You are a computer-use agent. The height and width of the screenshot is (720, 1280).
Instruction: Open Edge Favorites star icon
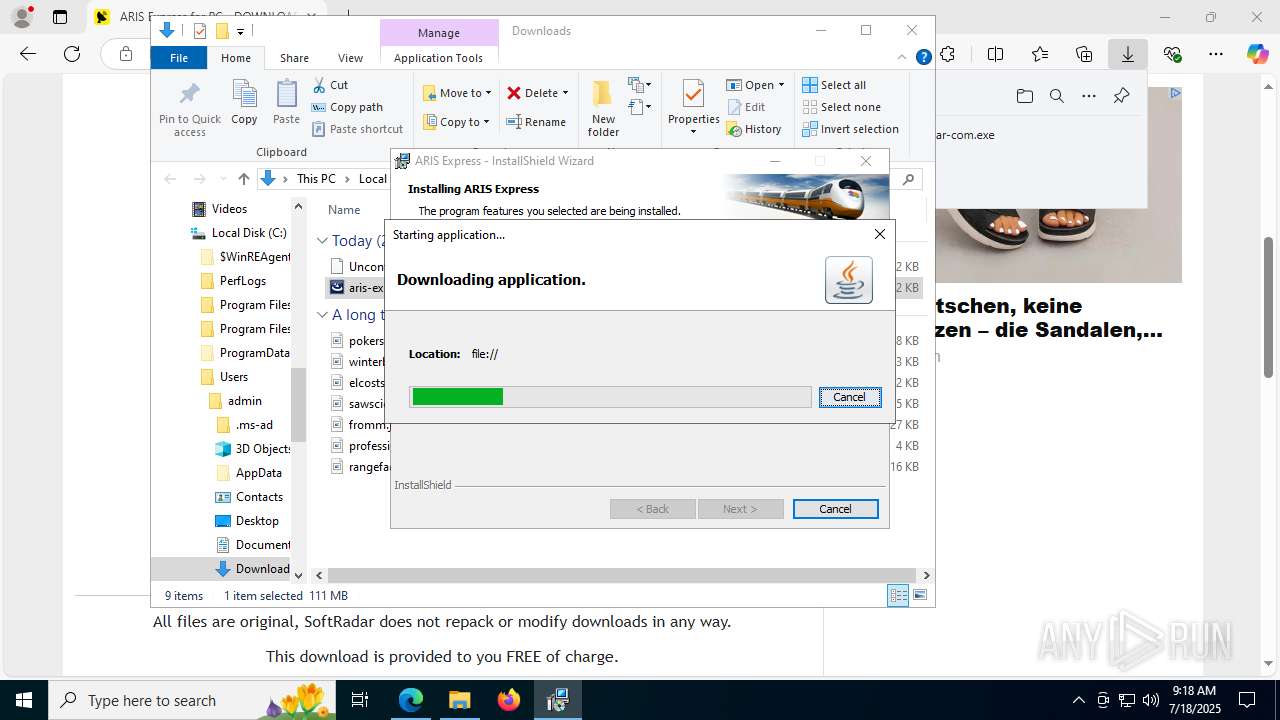click(1040, 54)
